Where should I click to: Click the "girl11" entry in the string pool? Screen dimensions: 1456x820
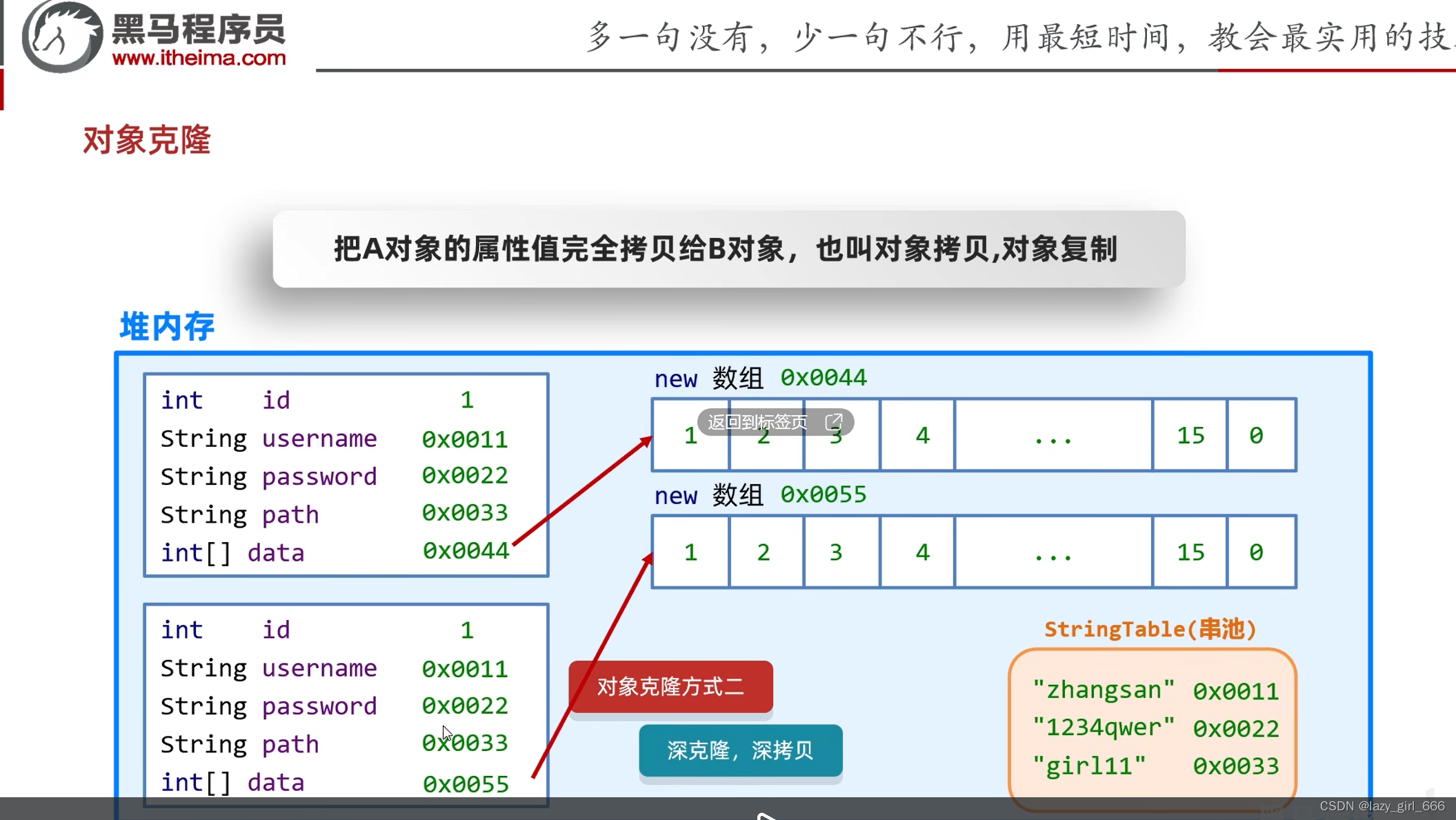(x=1089, y=766)
